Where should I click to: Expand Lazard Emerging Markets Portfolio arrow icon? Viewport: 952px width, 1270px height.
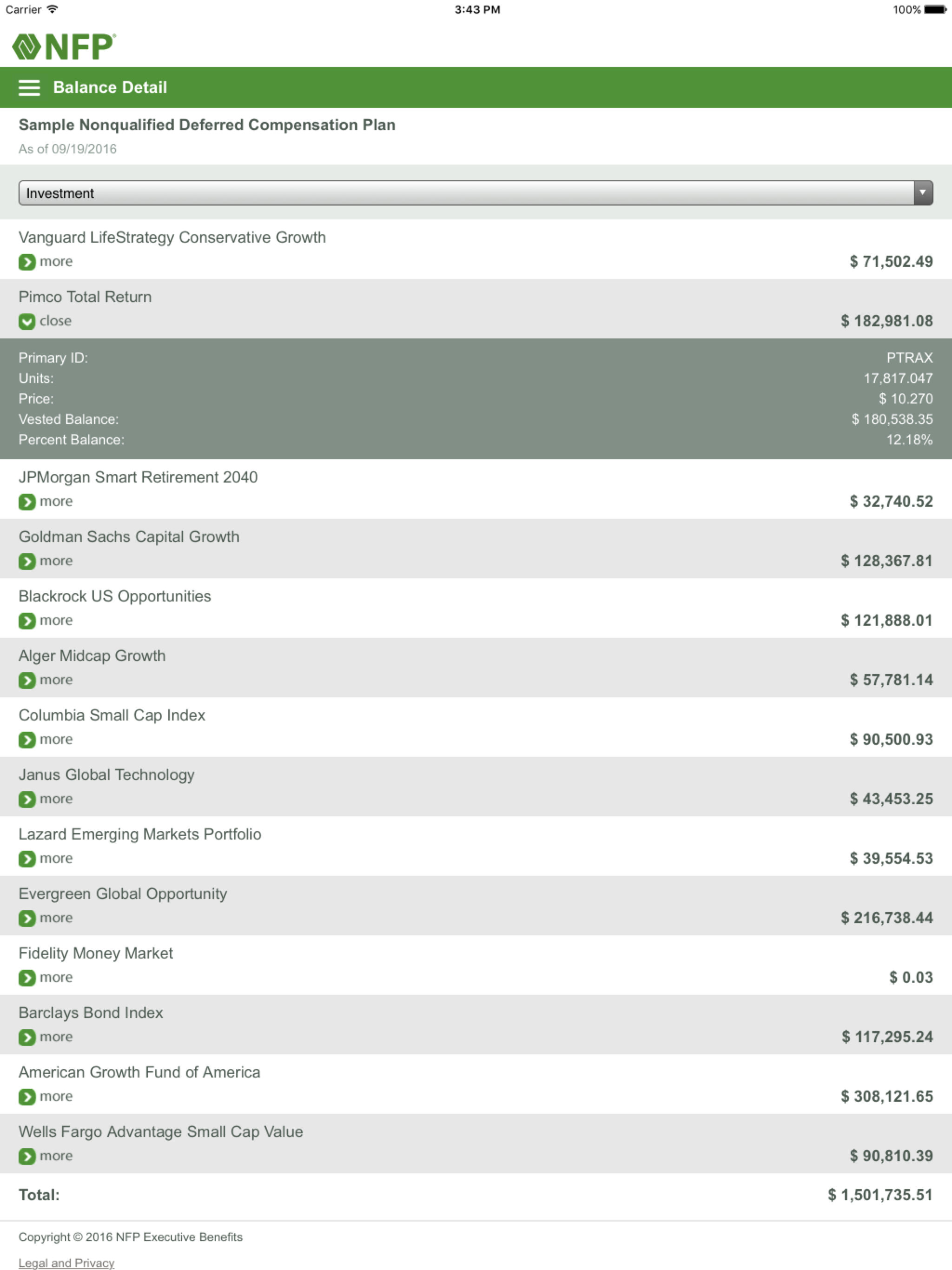point(27,859)
